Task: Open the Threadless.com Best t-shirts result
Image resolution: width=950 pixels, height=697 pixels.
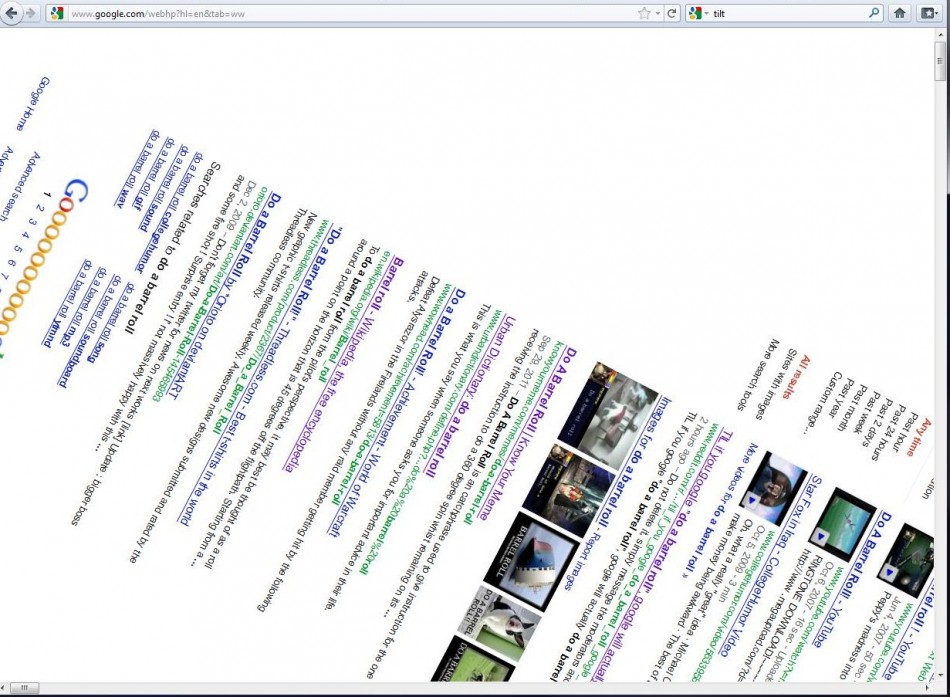Action: click(261, 377)
